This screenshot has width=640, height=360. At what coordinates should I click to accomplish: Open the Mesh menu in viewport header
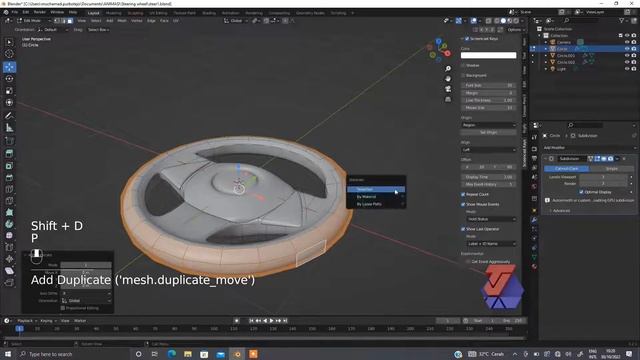(x=122, y=20)
